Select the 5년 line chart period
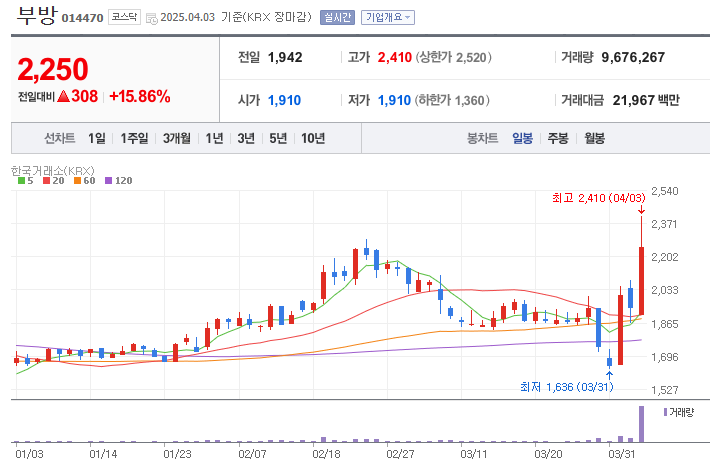Screen dimensions: 710x467 point(278,138)
